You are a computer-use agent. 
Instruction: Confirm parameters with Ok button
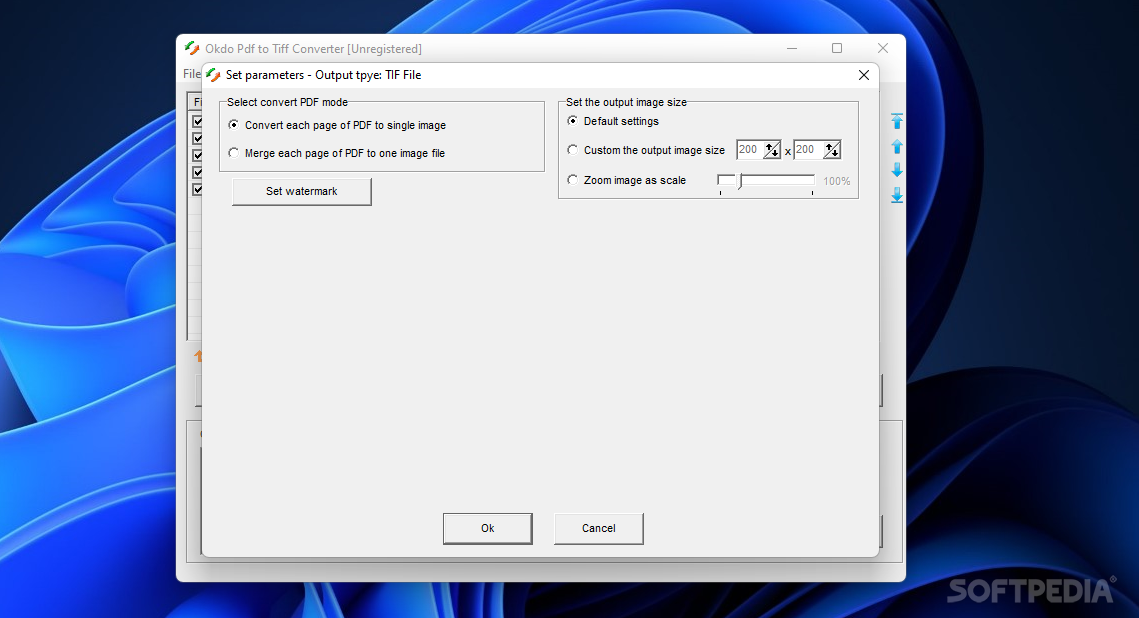tap(487, 529)
